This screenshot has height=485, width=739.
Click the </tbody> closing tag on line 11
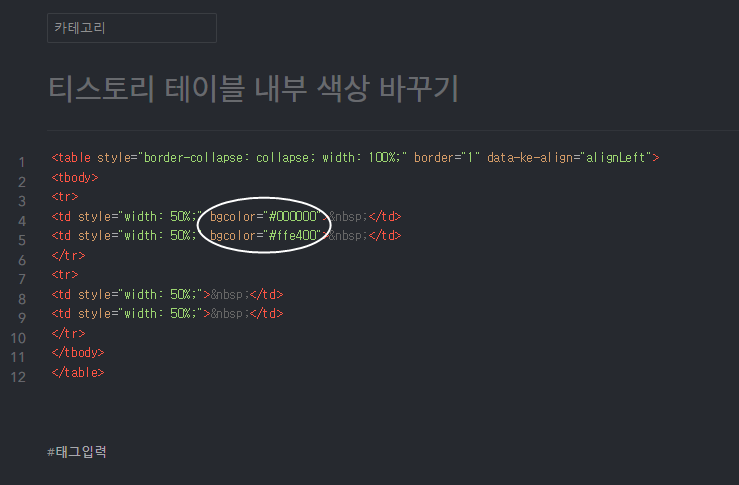pyautogui.click(x=78, y=353)
